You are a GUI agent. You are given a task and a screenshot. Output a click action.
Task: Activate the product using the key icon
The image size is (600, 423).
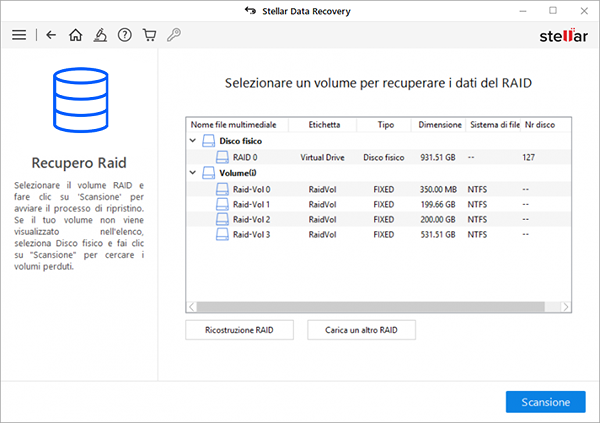[174, 35]
